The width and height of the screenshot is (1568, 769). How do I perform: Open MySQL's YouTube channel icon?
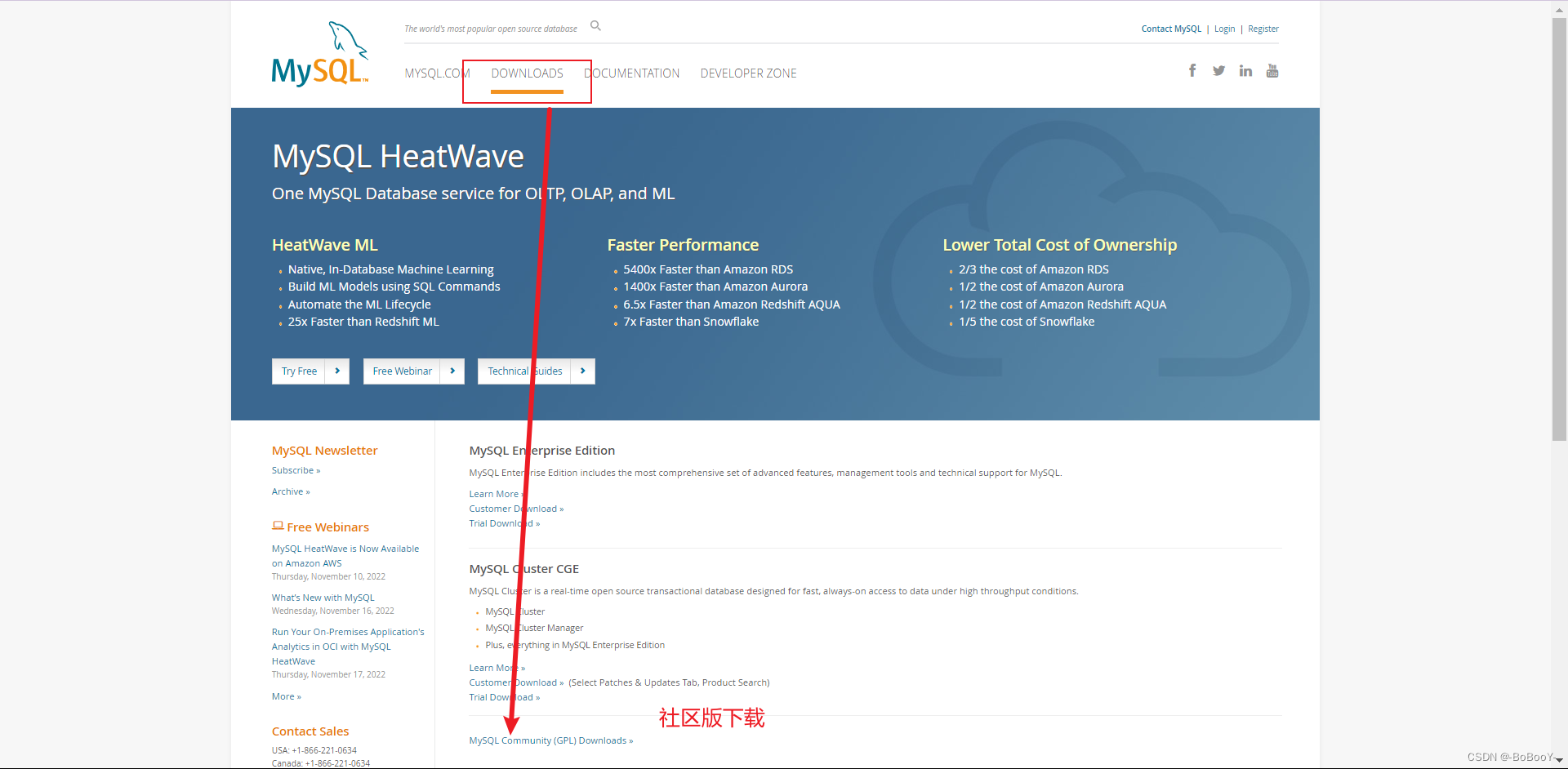pyautogui.click(x=1272, y=70)
